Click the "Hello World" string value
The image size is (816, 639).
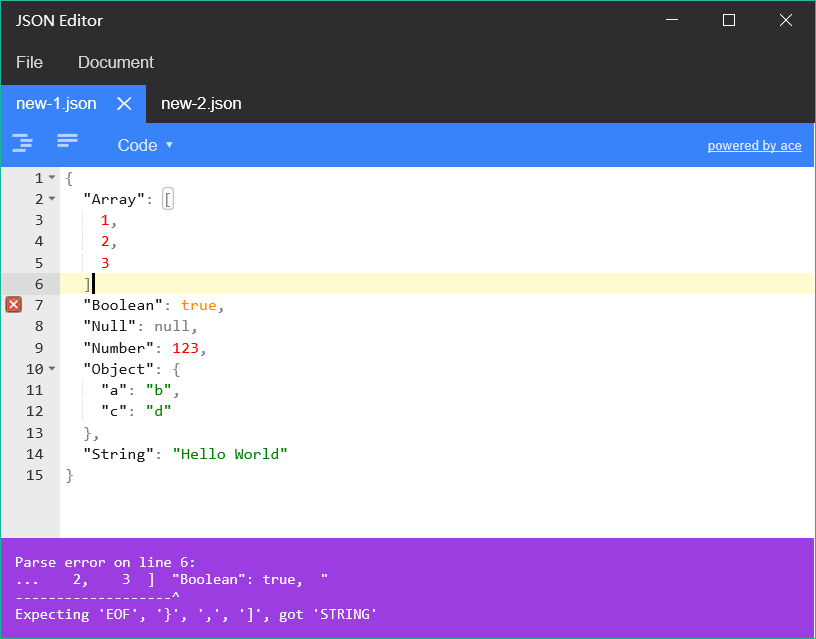(x=230, y=454)
